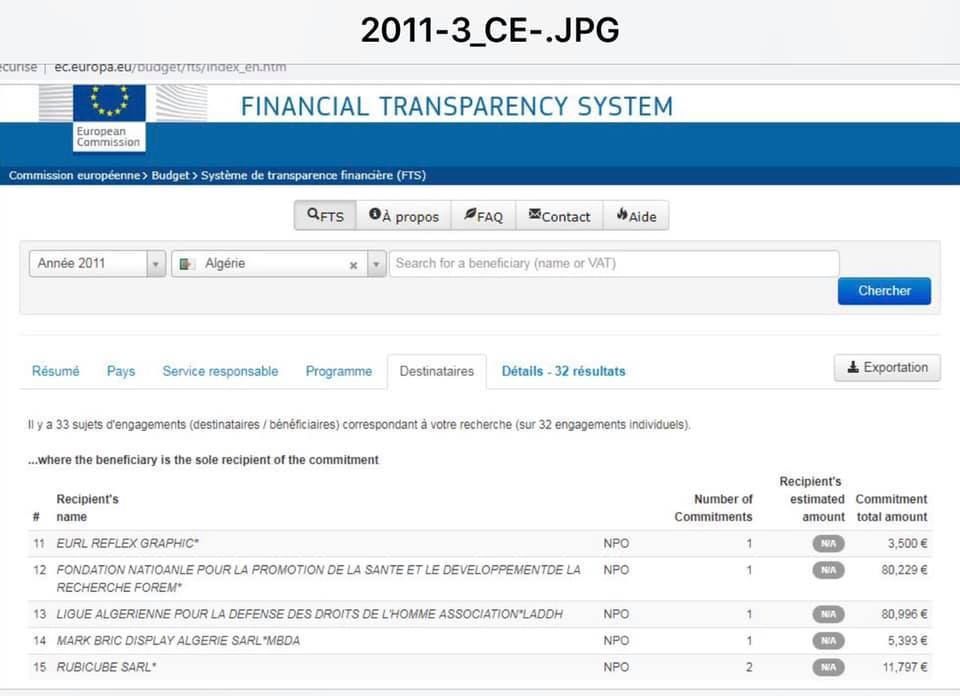Click the N/A badge for EURL REFLEX GRAPHIC
Viewport: 960px width, 696px height.
click(x=828, y=544)
